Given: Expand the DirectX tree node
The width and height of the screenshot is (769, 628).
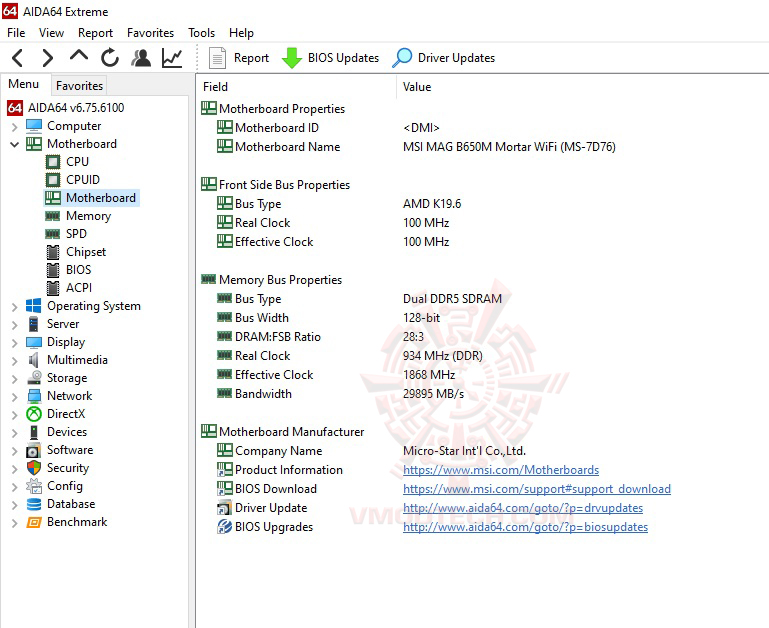Looking at the screenshot, I should pyautogui.click(x=15, y=415).
